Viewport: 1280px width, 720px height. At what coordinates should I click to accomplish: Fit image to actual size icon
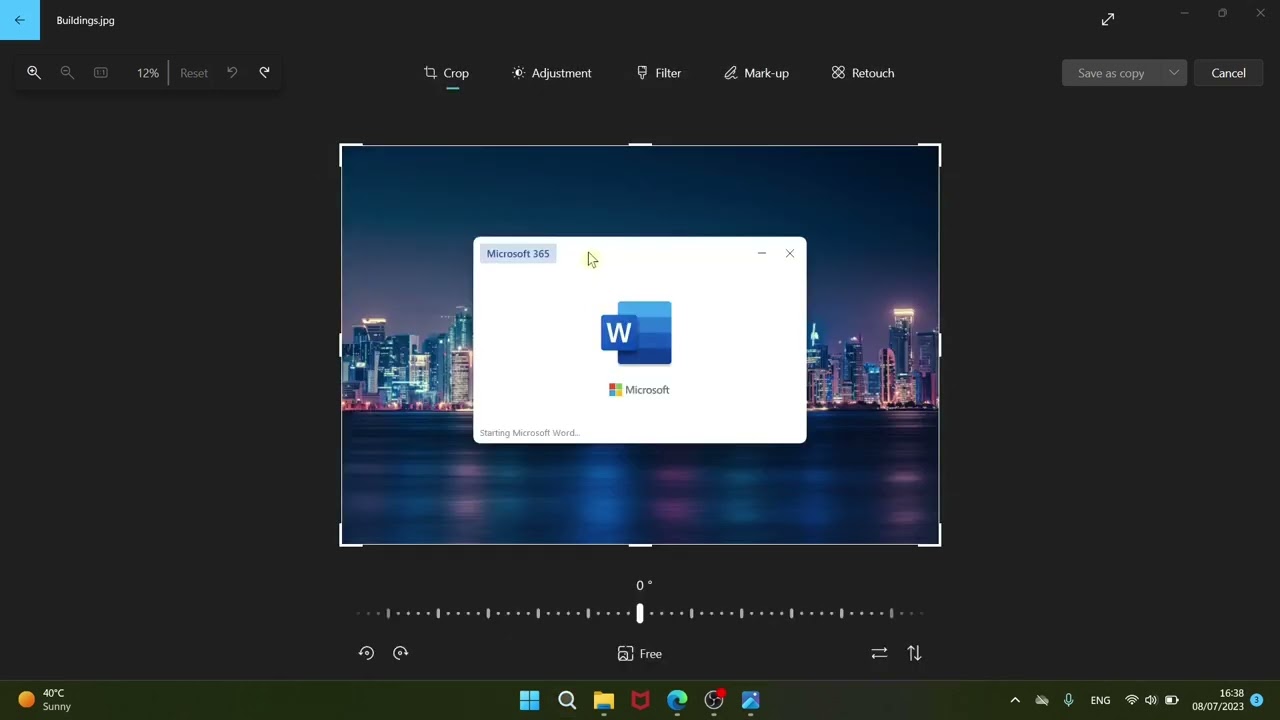pos(101,73)
